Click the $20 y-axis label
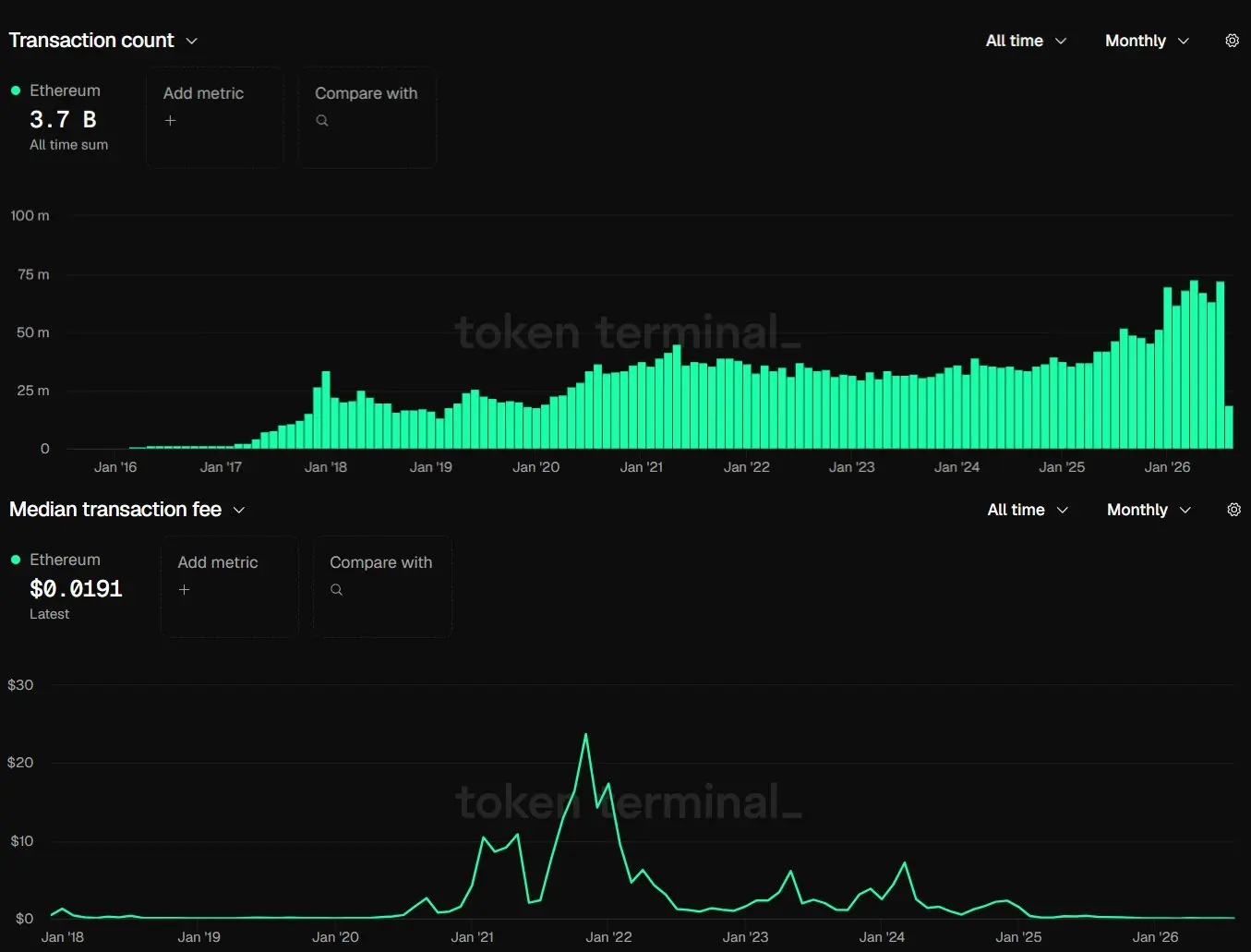Image resolution: width=1251 pixels, height=952 pixels. click(20, 763)
